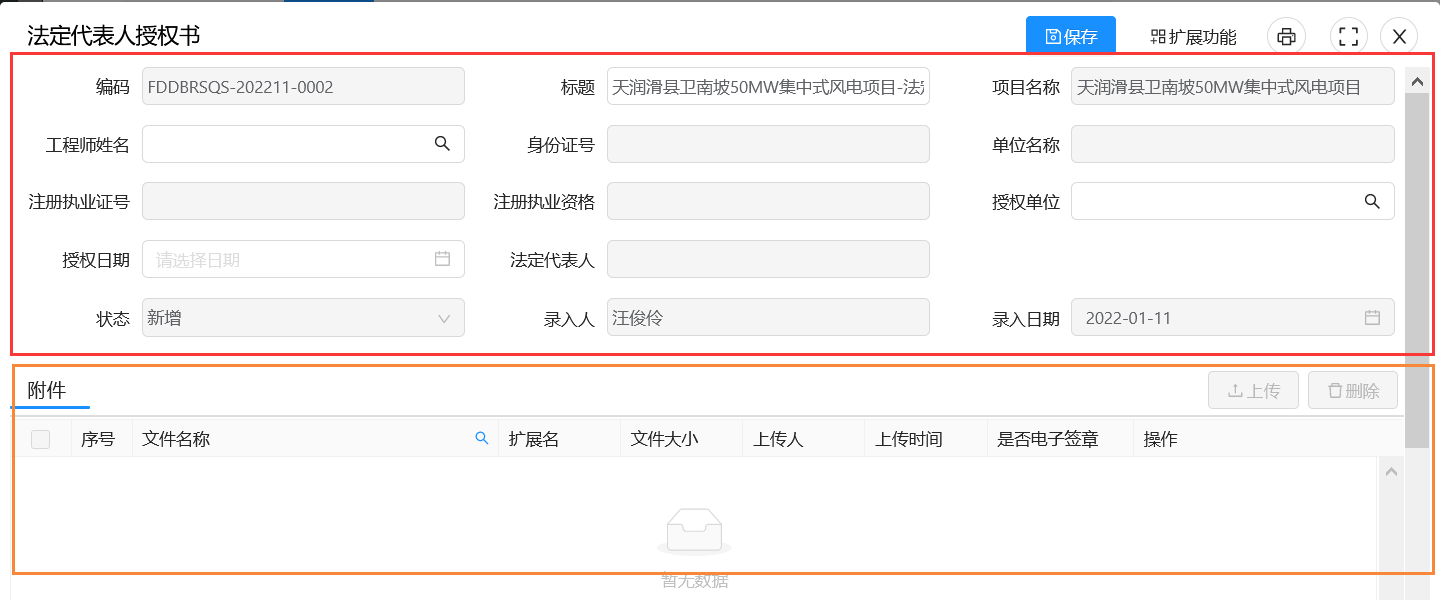Open calendar icon in 授权日期 field
Image resolution: width=1440 pixels, height=600 pixels.
click(x=442, y=259)
